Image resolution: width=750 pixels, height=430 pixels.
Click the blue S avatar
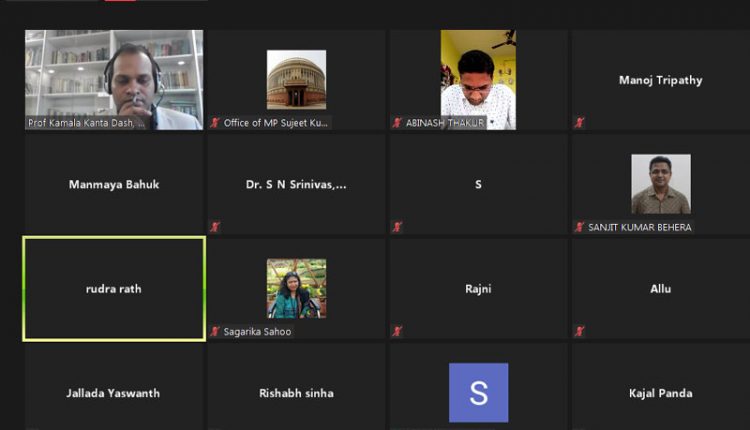point(478,392)
